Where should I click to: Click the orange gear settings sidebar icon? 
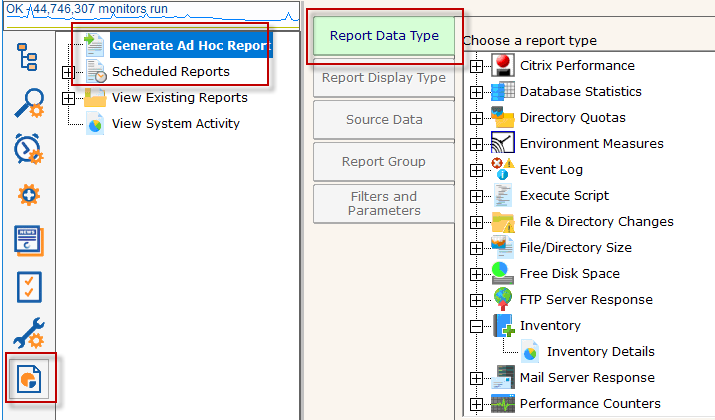29,195
